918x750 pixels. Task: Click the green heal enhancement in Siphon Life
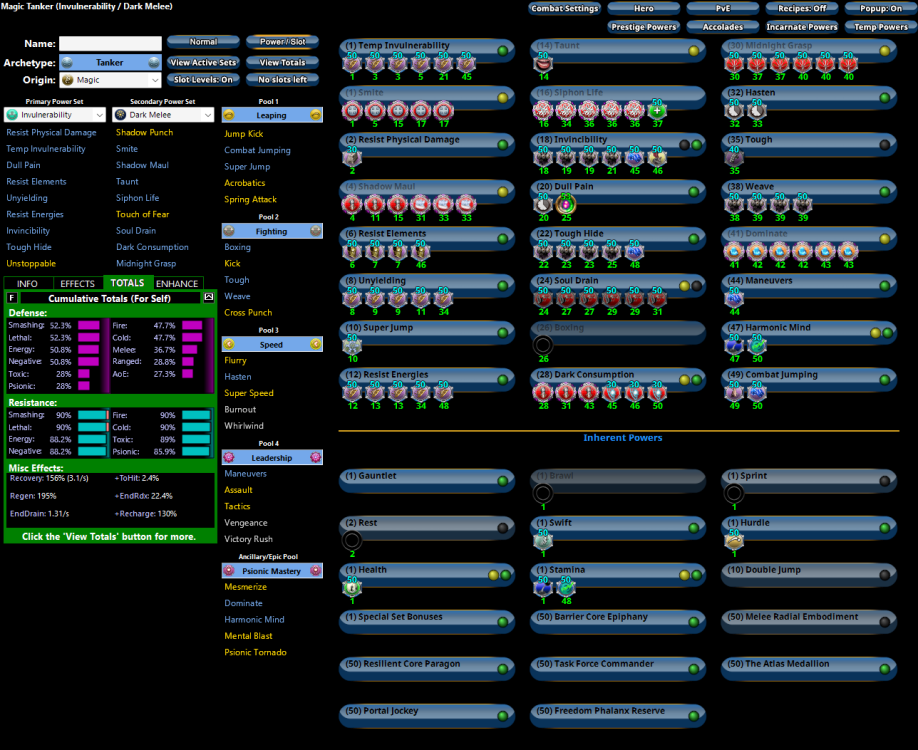tap(656, 110)
